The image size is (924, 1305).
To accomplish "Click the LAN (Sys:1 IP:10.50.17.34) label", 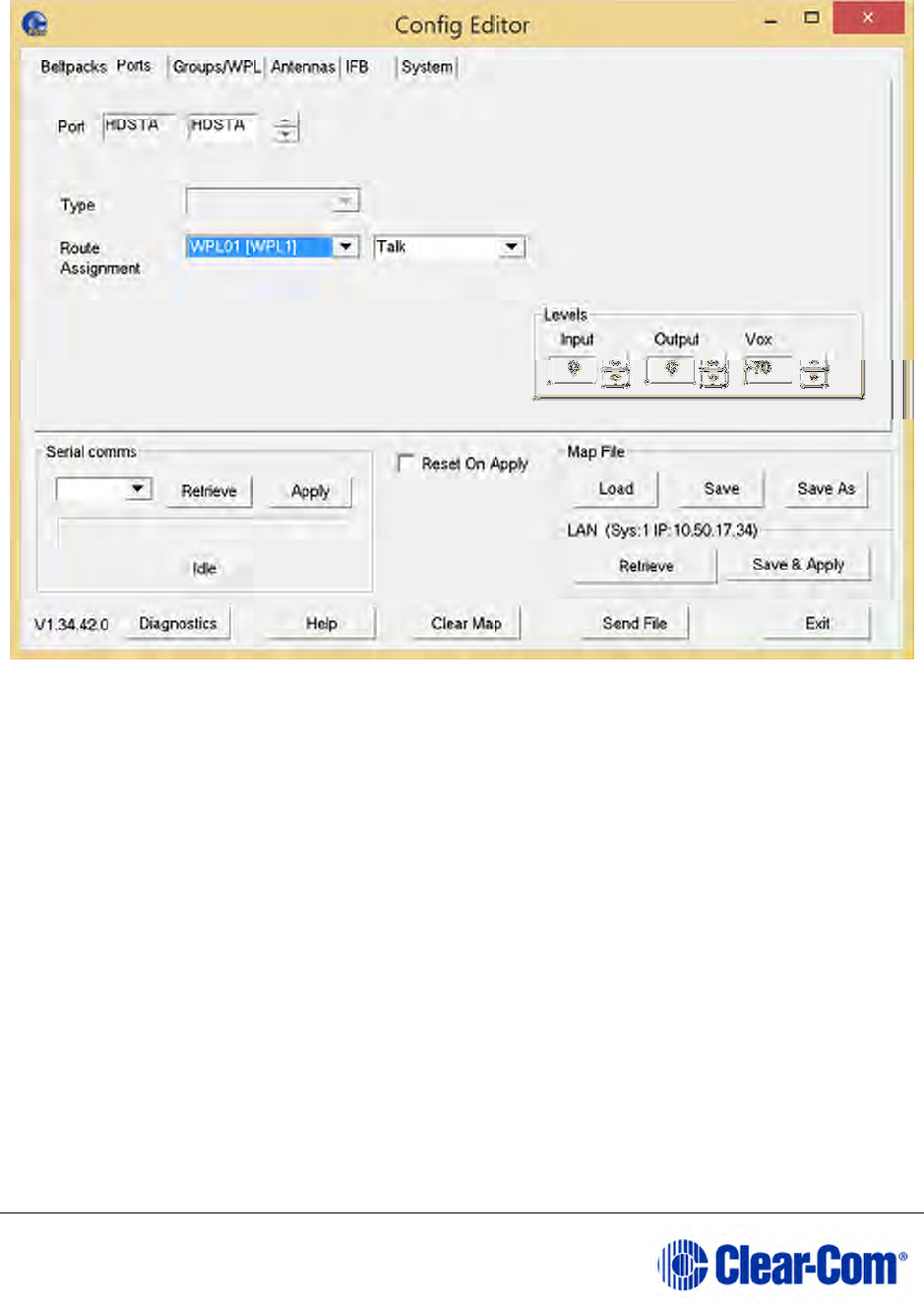I will [x=662, y=530].
